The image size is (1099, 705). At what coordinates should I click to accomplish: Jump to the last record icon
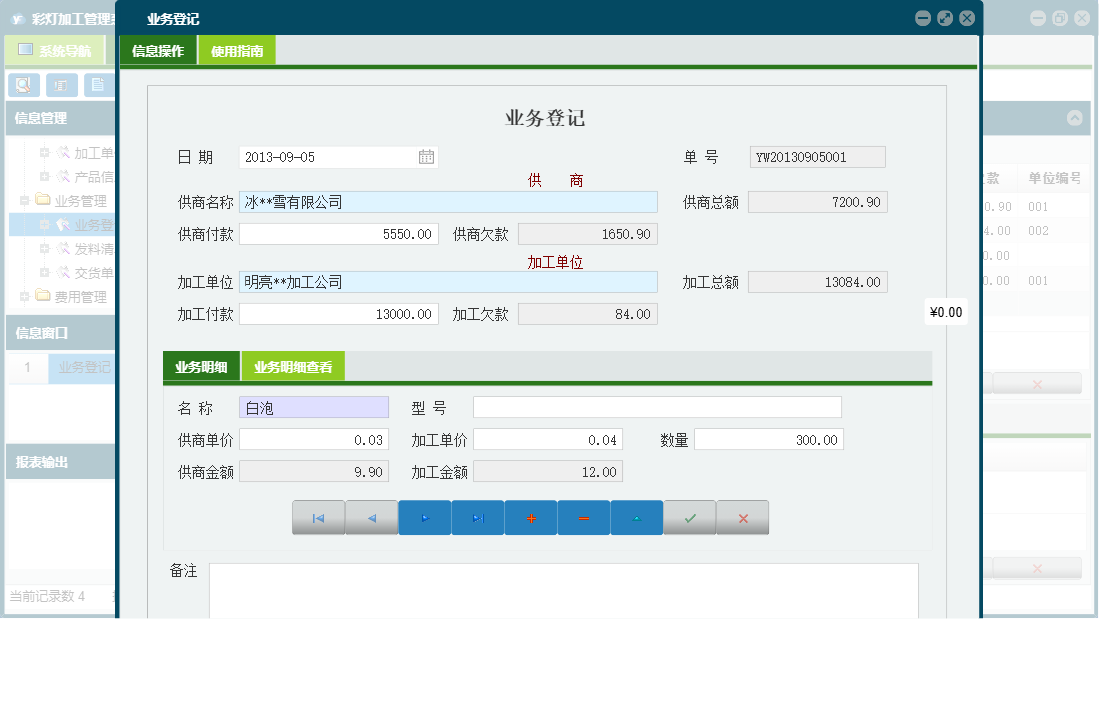click(x=477, y=517)
